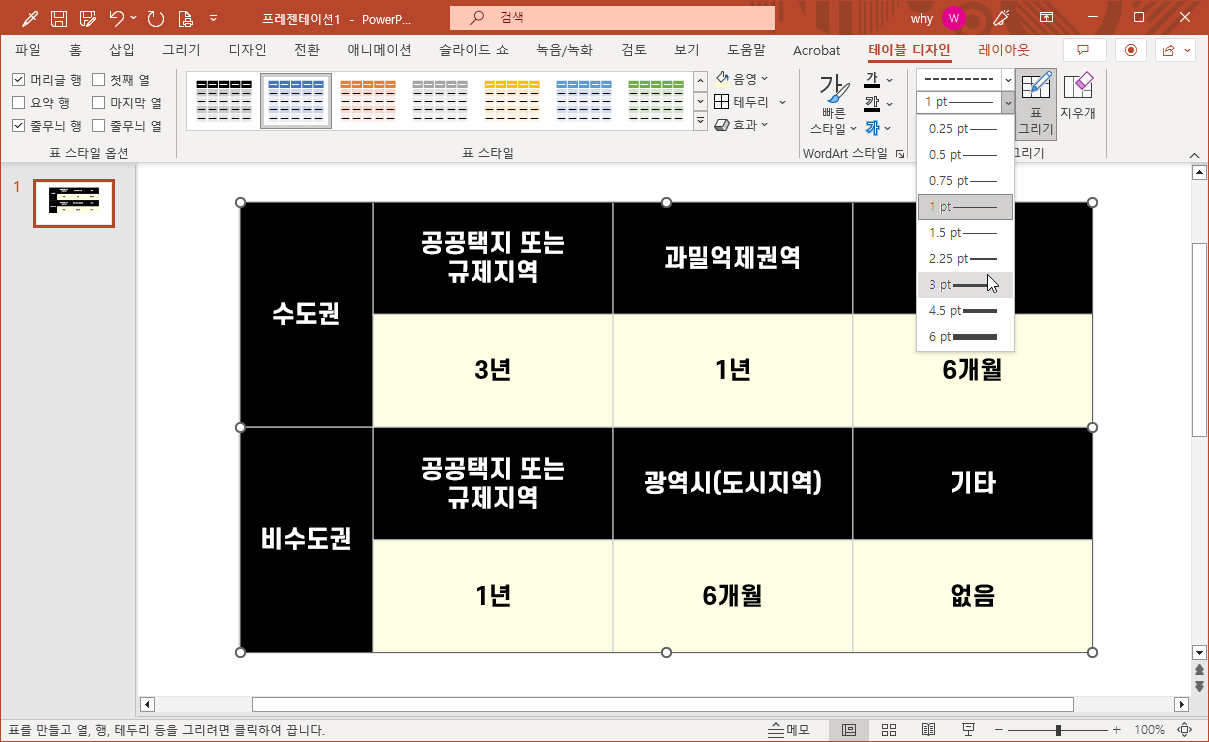Image resolution: width=1209 pixels, height=742 pixels.
Task: Switch to the Acrobat tab
Action: (x=816, y=50)
